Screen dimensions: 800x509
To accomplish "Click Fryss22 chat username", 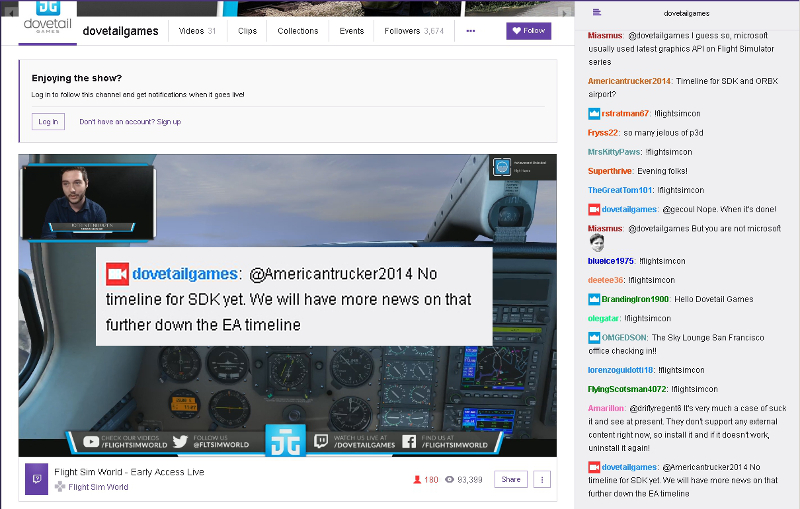I will [x=603, y=133].
